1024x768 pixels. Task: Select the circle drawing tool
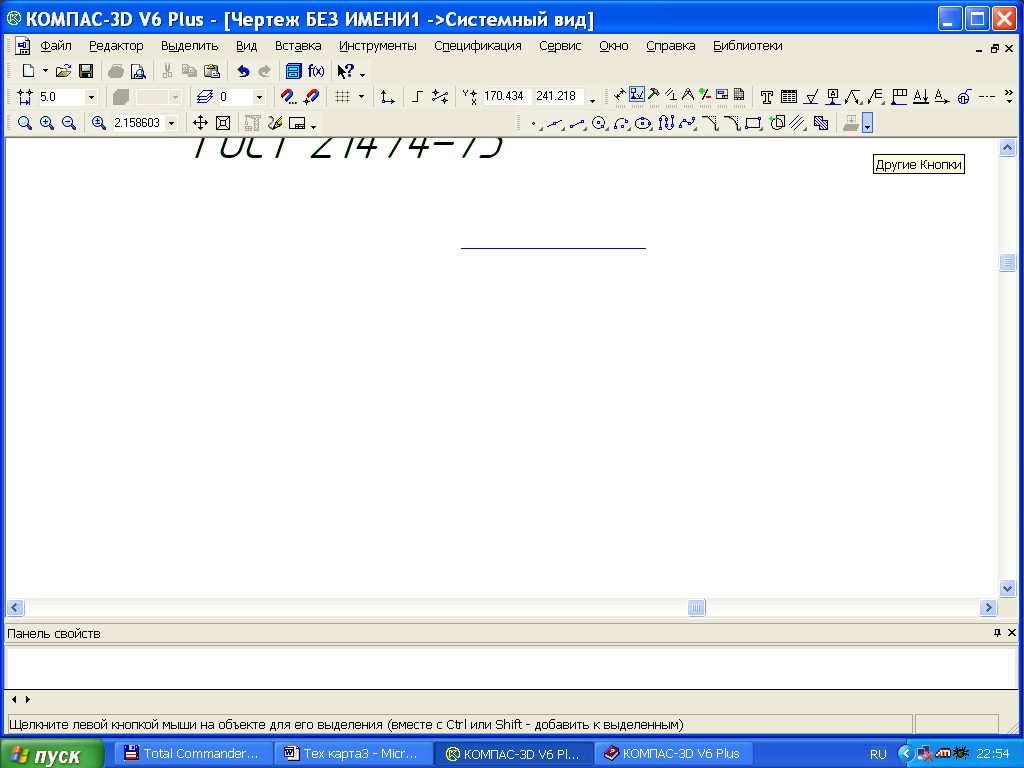click(x=600, y=123)
